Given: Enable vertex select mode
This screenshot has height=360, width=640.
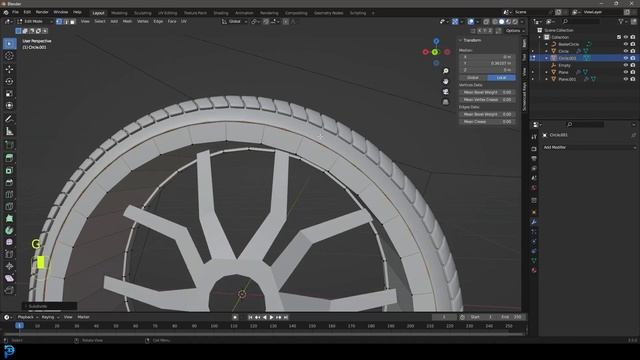Looking at the screenshot, I should pos(59,21).
